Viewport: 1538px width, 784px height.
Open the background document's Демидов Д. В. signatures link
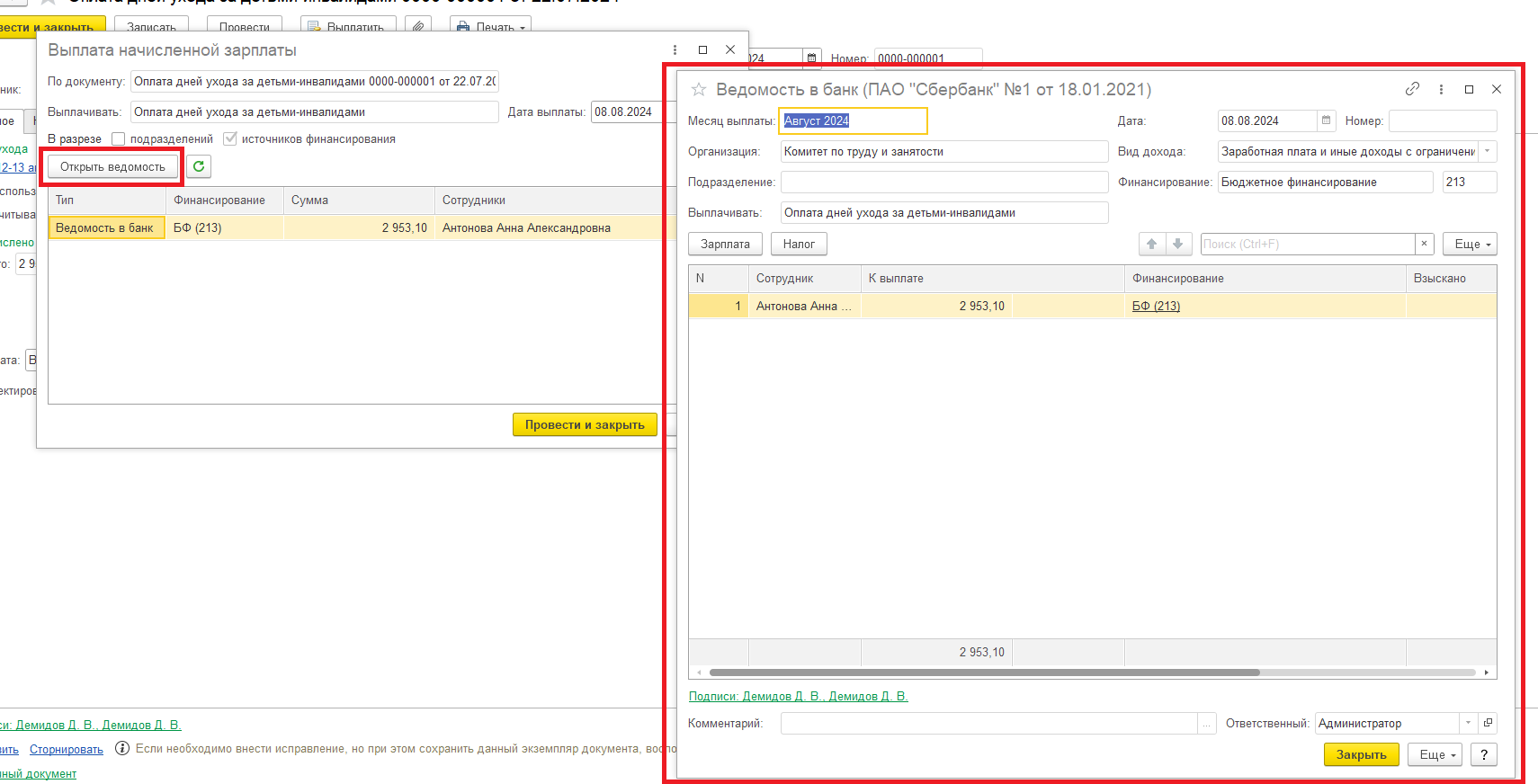click(x=90, y=725)
